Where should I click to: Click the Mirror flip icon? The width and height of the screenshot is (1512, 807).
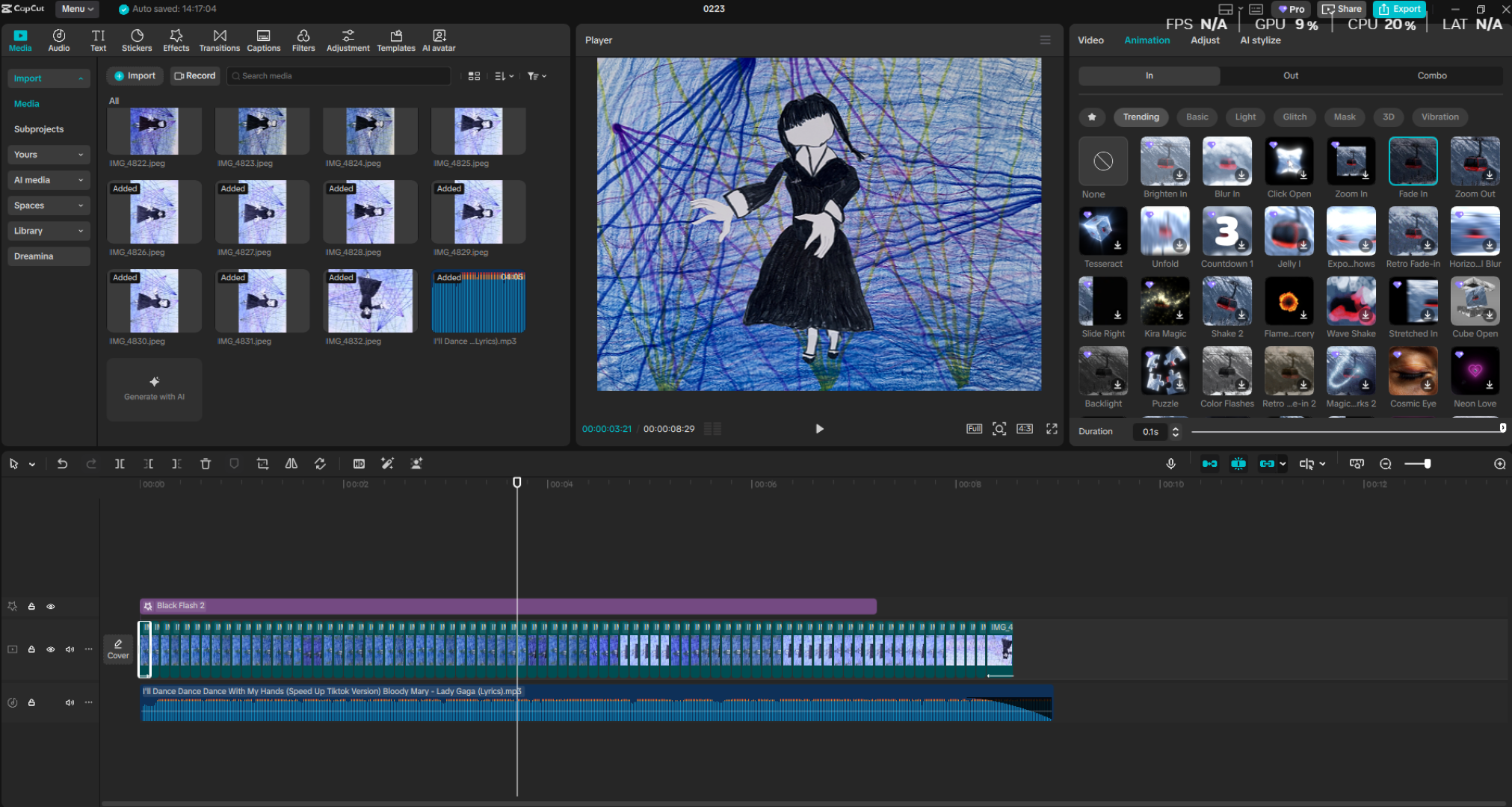click(291, 464)
